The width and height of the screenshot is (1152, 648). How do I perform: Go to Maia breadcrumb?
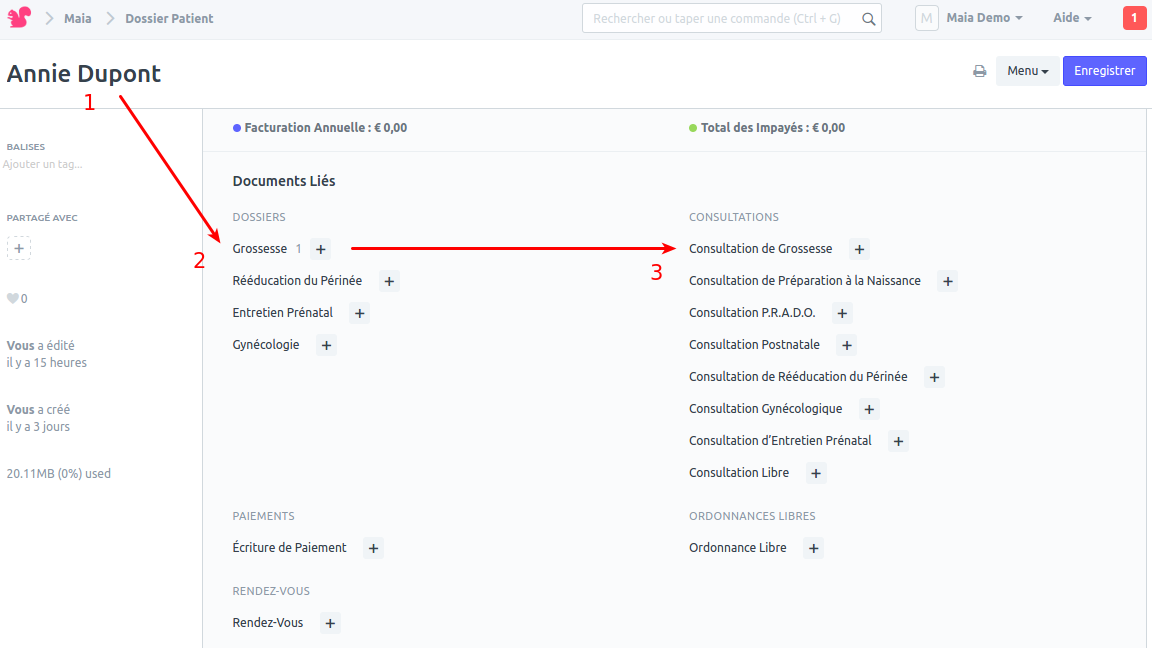78,18
